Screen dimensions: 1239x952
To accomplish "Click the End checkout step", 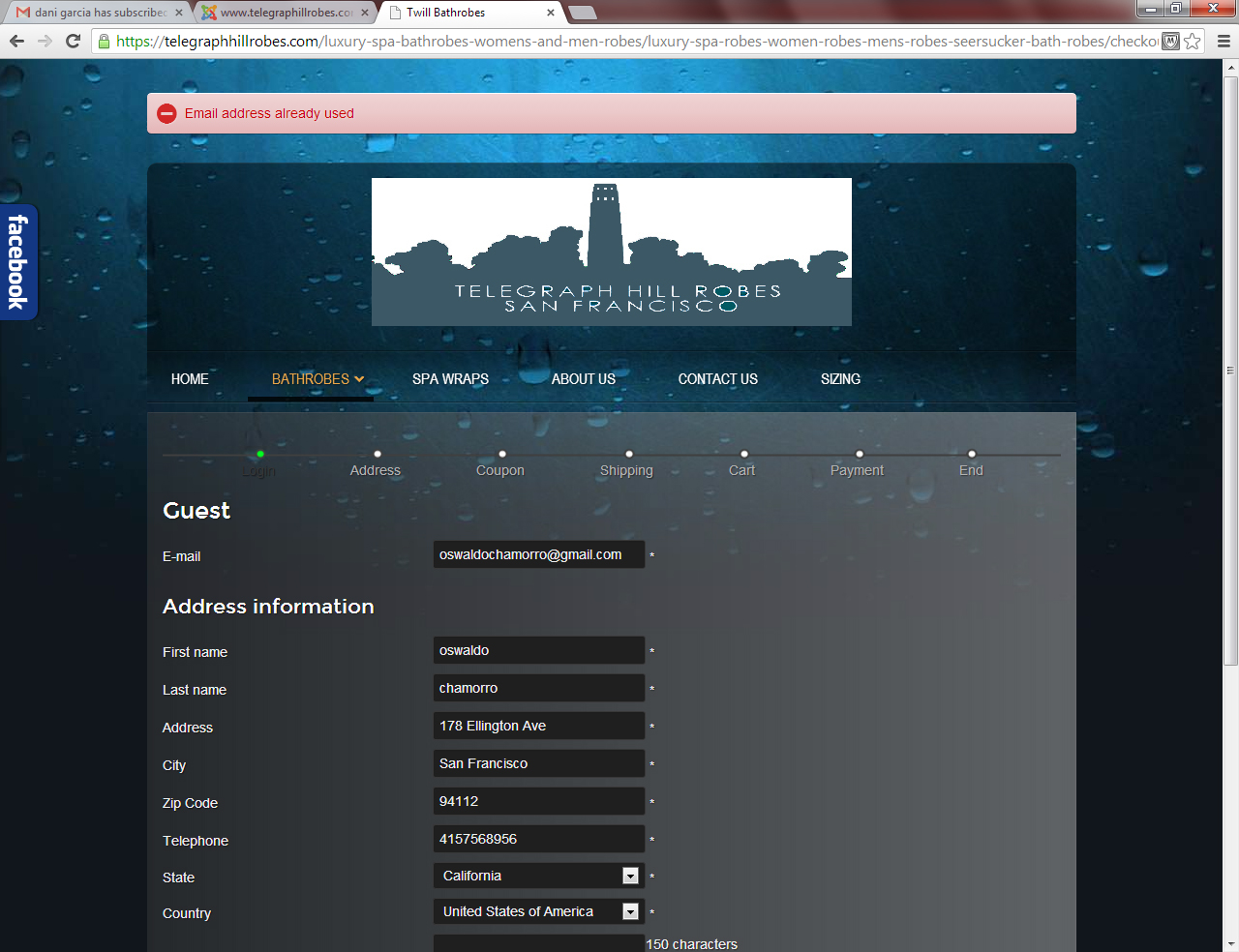I will [x=971, y=470].
